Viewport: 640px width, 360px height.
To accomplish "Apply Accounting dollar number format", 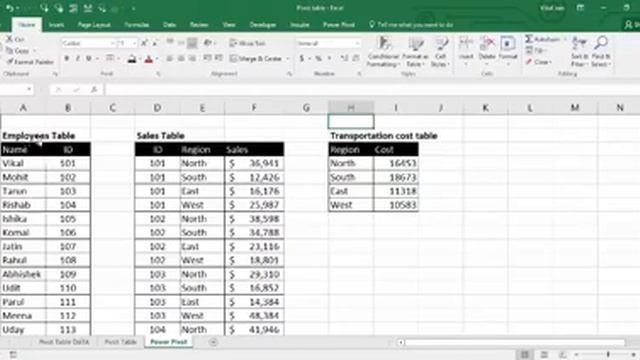I will (x=302, y=59).
